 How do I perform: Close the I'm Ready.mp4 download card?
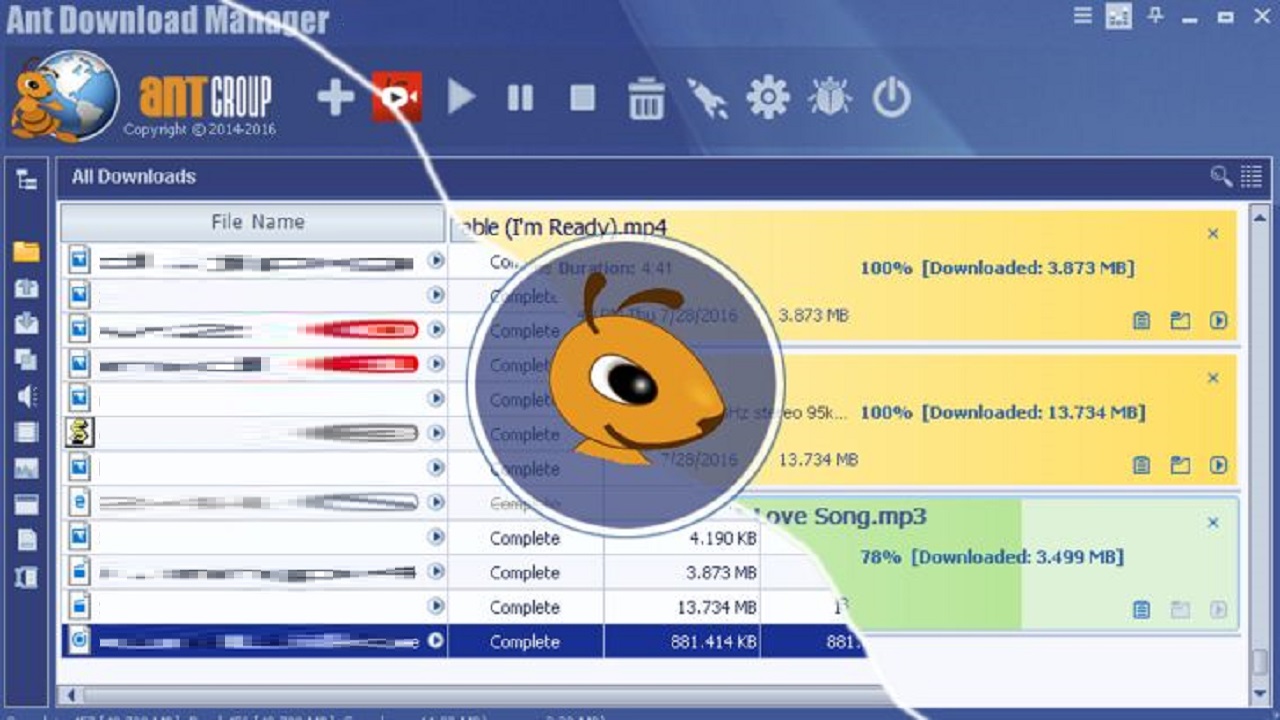[1213, 234]
